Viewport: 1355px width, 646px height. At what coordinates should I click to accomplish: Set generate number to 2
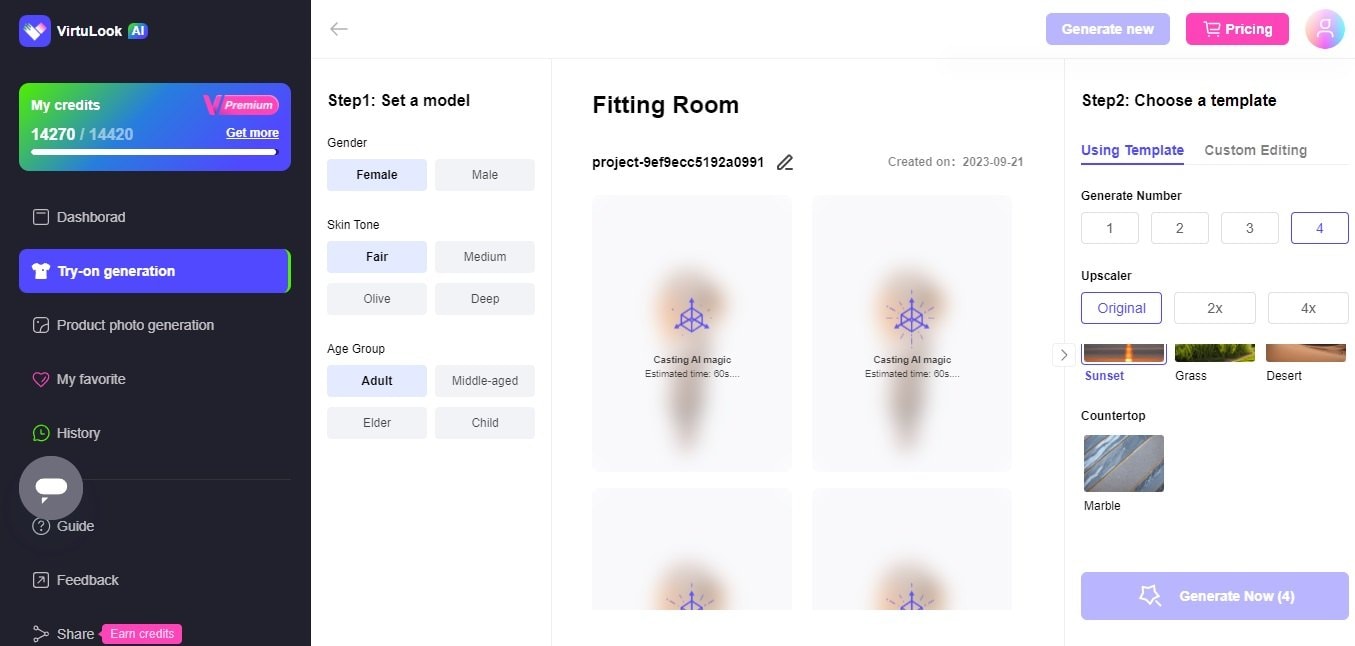(x=1180, y=228)
